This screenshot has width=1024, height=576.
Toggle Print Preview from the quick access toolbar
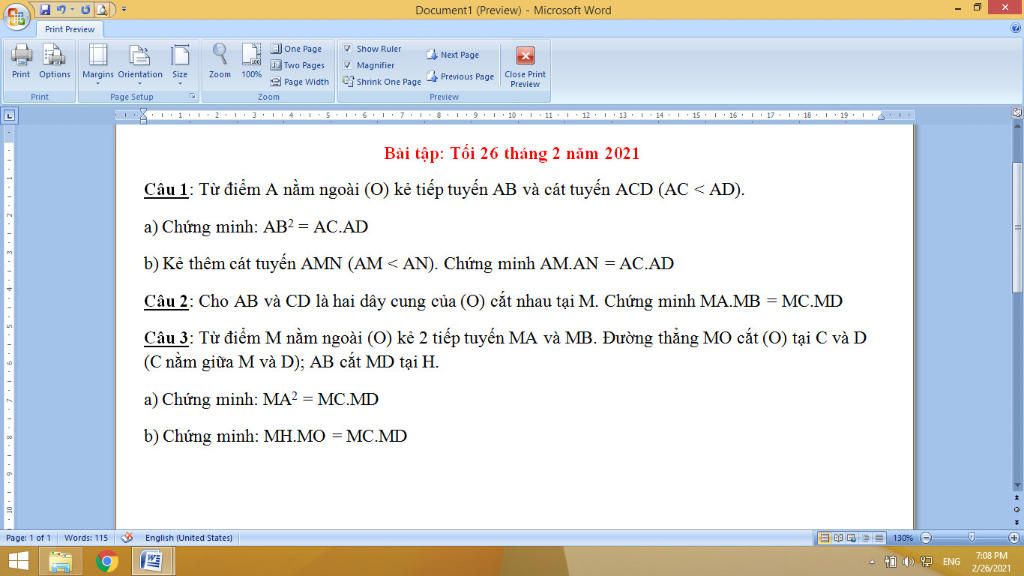pos(102,10)
